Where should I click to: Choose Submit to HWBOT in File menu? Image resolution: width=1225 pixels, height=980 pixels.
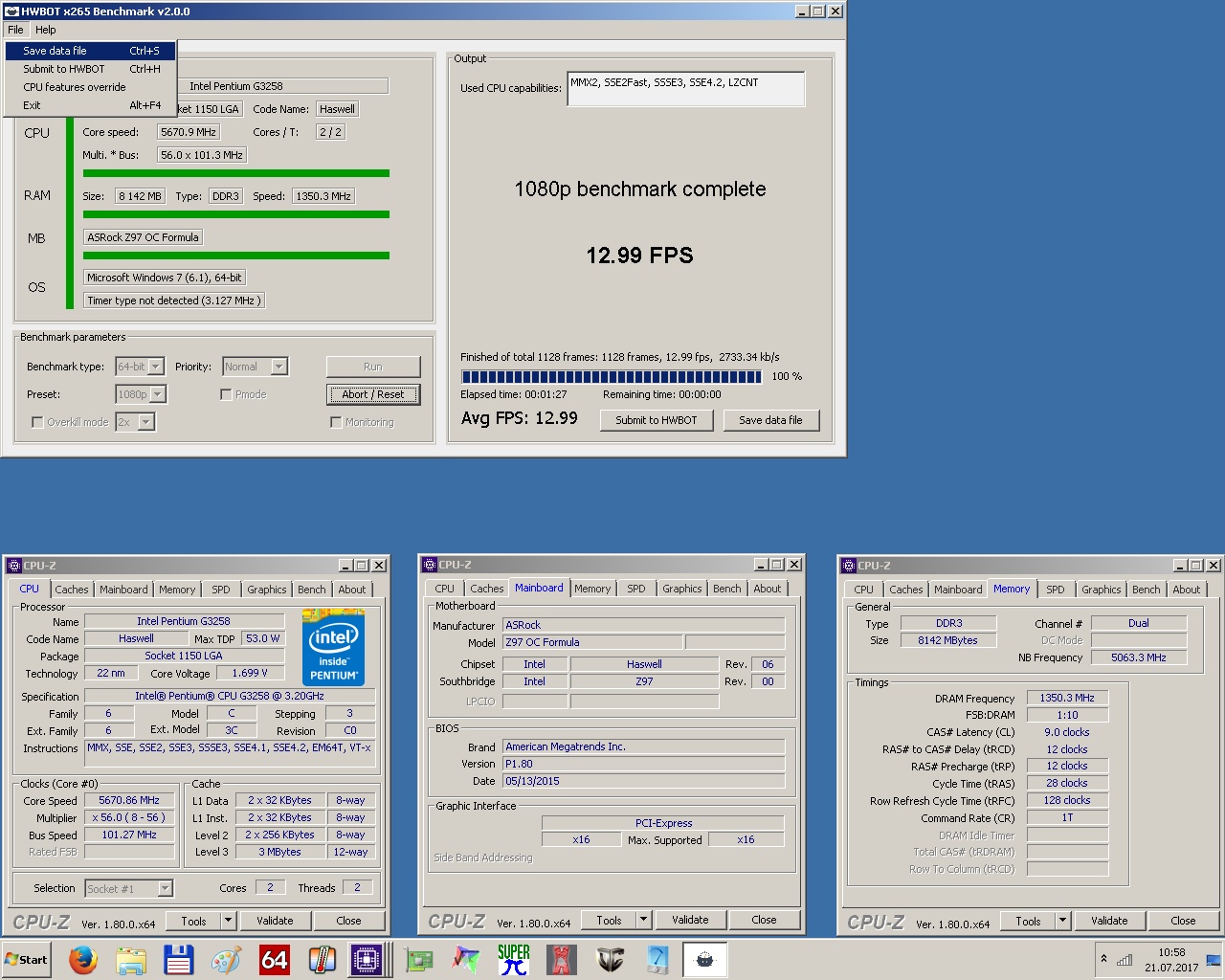tap(90, 69)
